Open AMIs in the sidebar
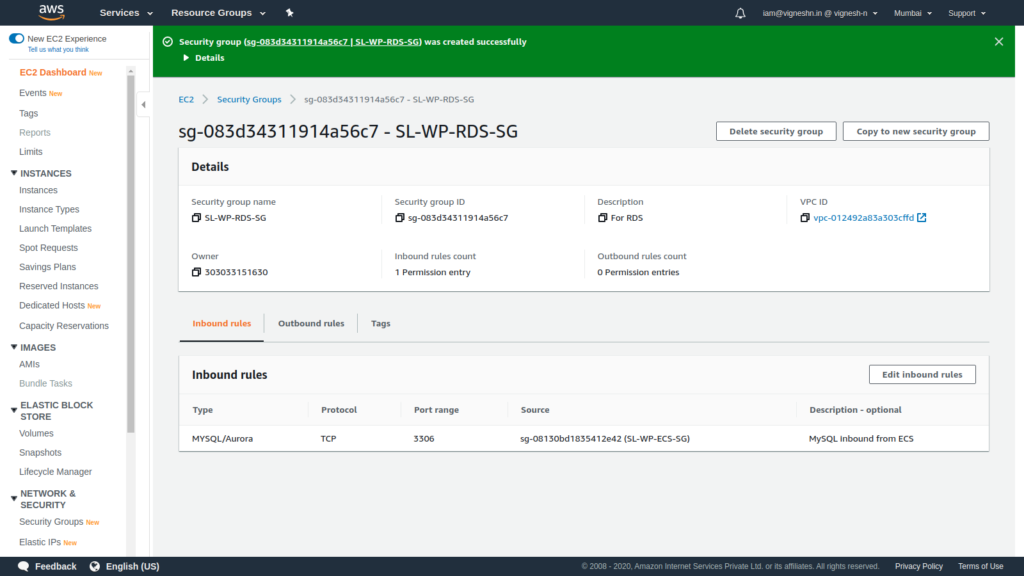The width and height of the screenshot is (1024, 576). pos(29,364)
